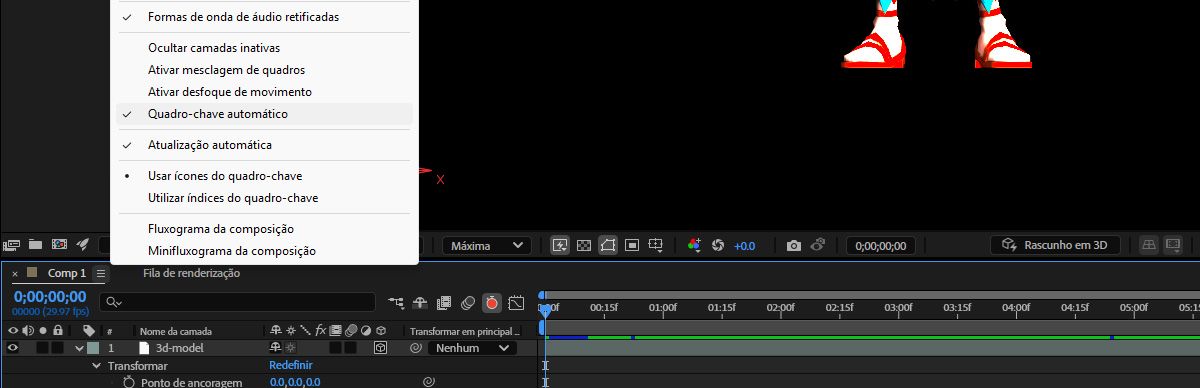Toggle mask and shape path visibility

608,245
